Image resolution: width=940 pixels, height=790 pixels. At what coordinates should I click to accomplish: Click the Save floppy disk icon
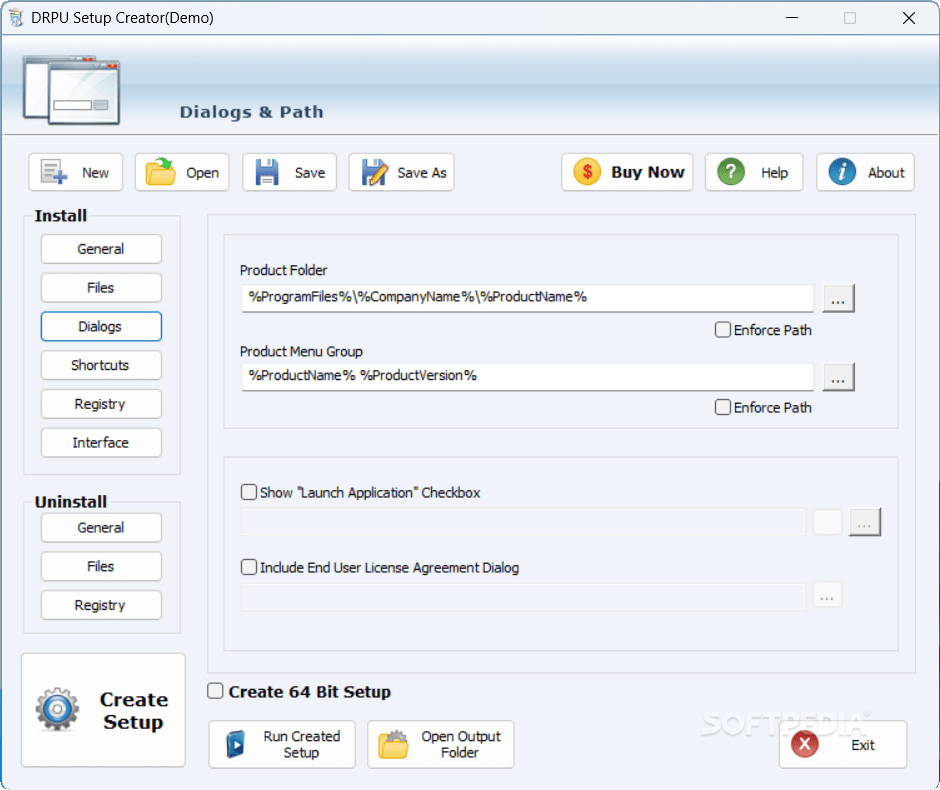[x=267, y=172]
